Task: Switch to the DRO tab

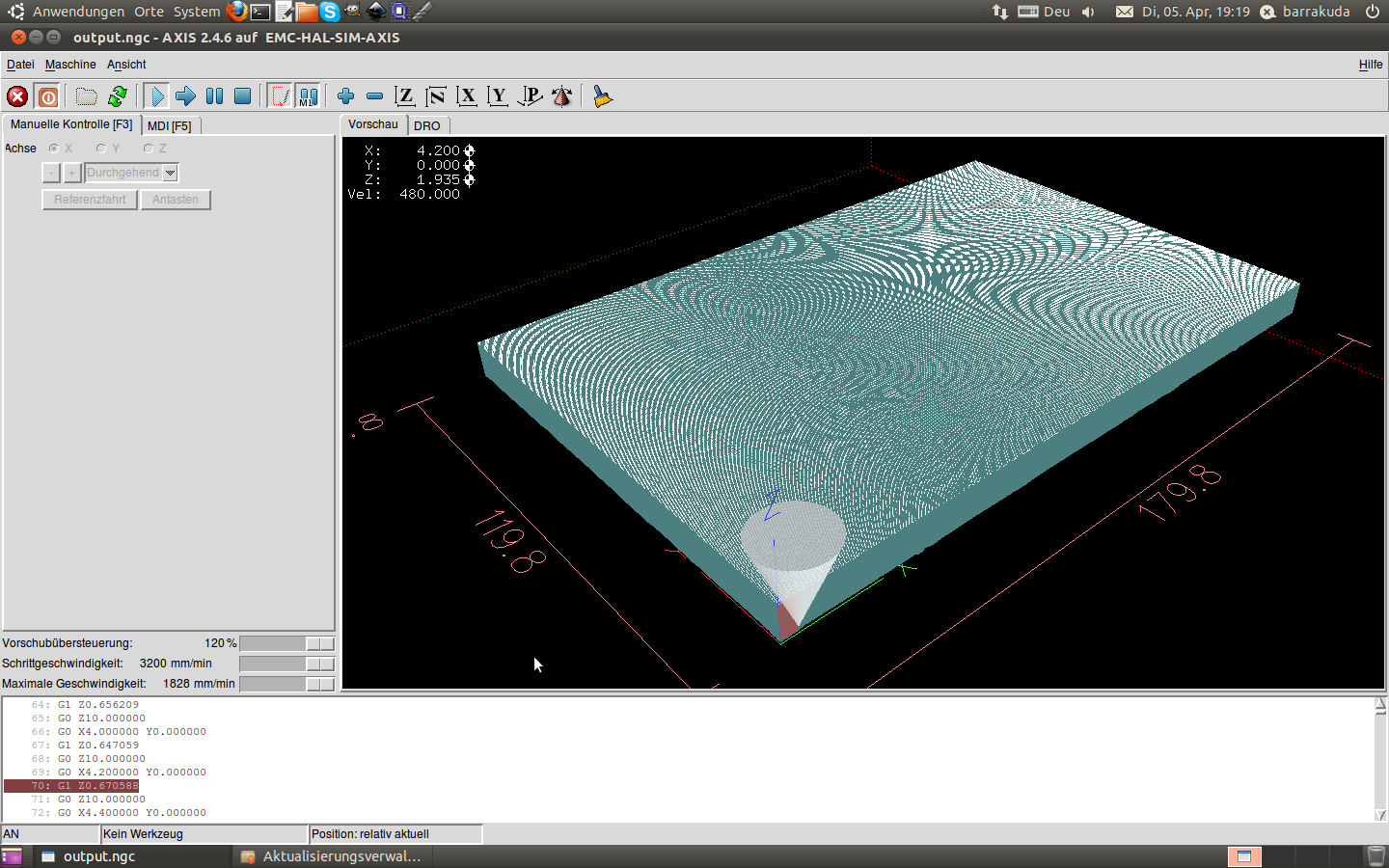Action: (x=427, y=125)
